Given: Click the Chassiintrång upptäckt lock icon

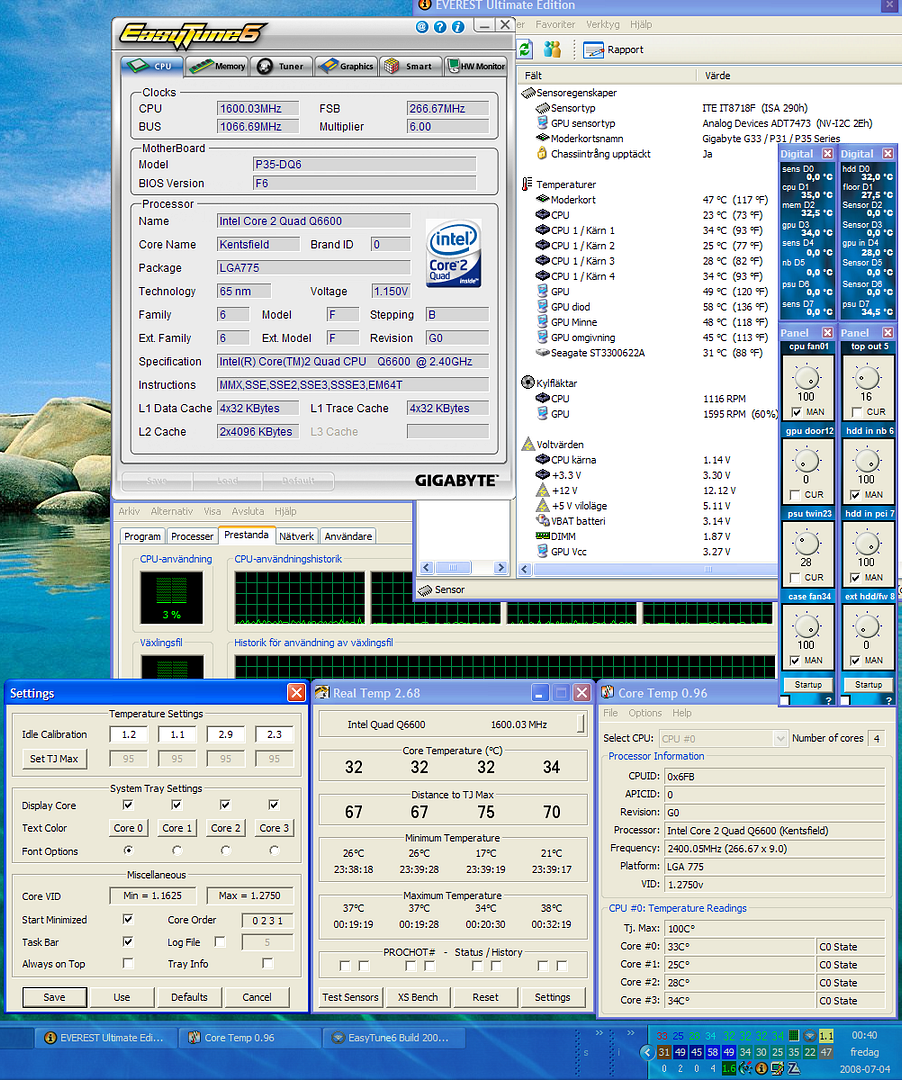Looking at the screenshot, I should (x=542, y=154).
